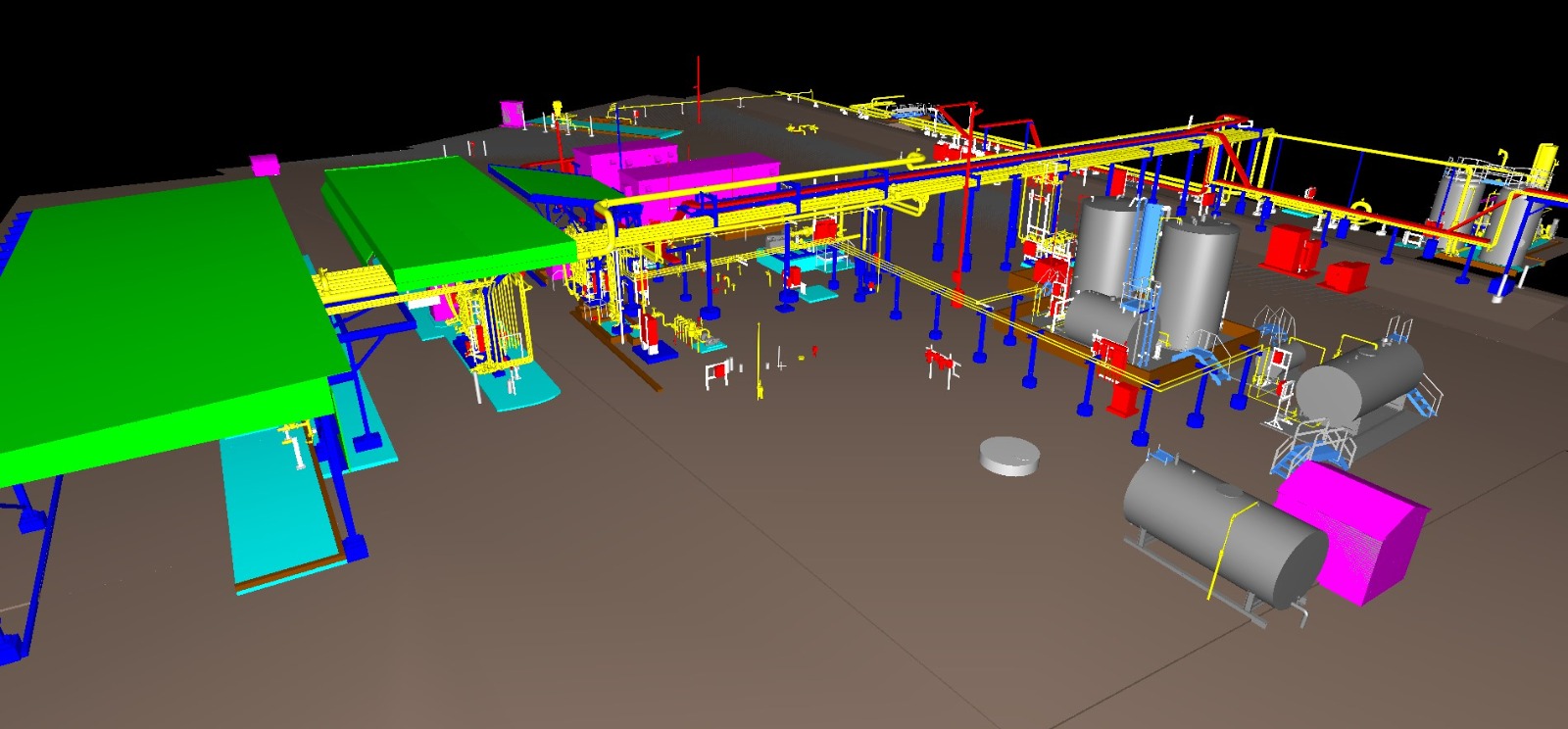
Task: Select the small magenta box on the left roof edge
Action: 266,164
